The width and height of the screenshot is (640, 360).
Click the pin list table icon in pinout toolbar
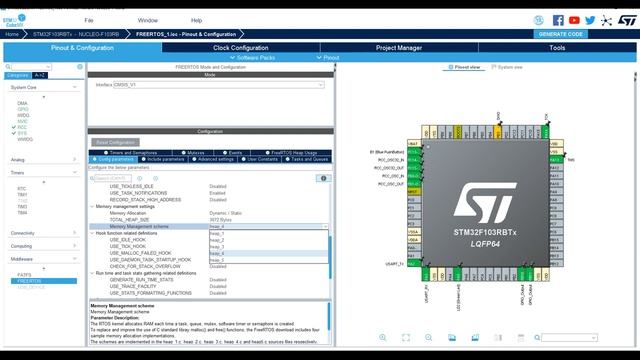coord(521,338)
